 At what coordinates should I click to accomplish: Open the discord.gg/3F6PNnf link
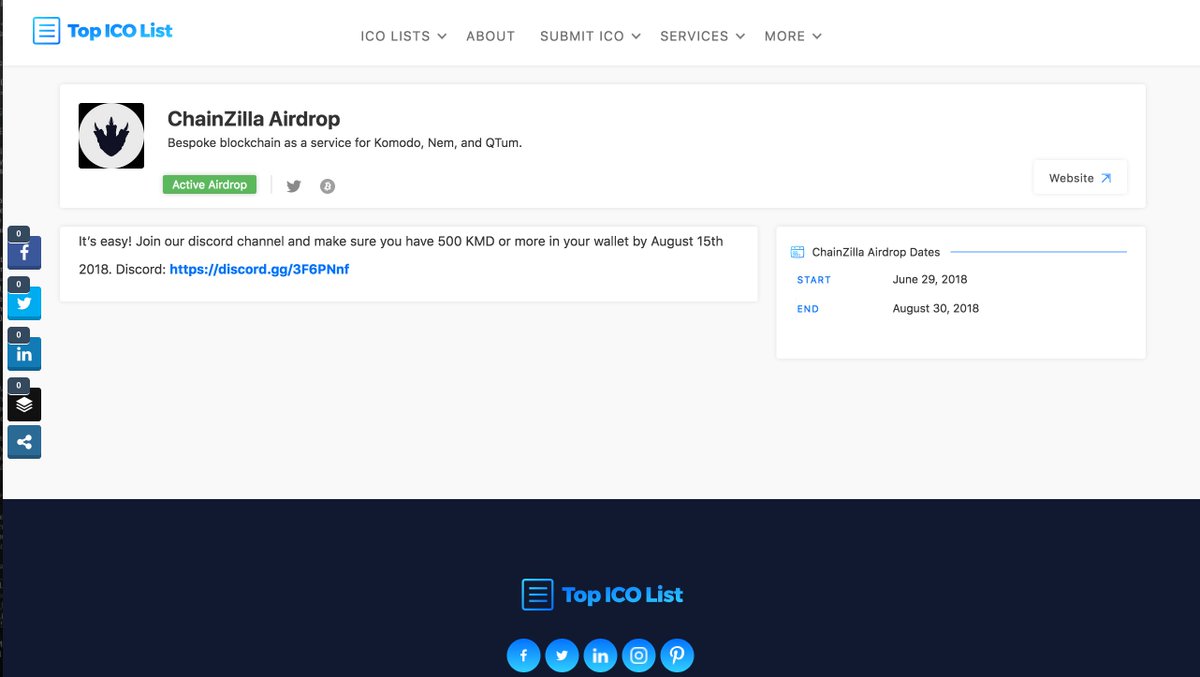click(x=260, y=270)
